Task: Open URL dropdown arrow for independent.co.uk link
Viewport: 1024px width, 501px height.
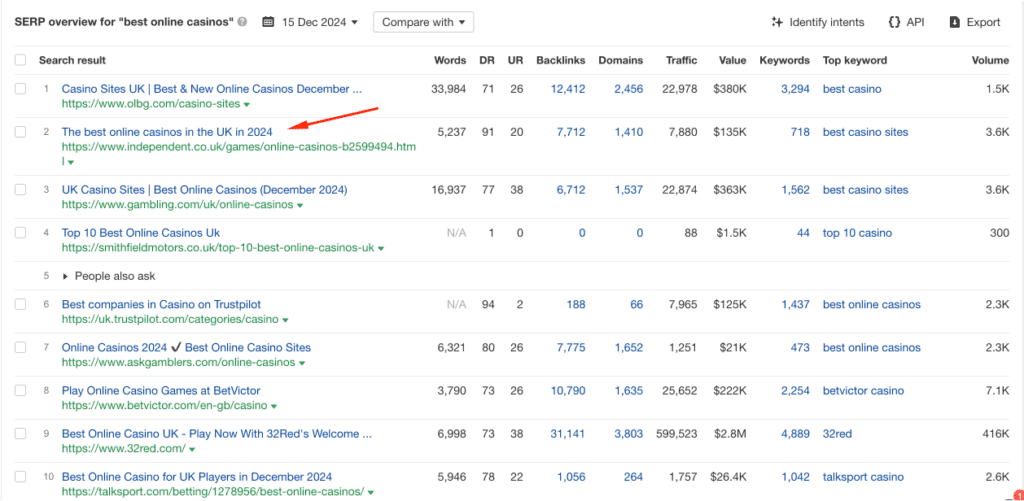Action: [71, 162]
